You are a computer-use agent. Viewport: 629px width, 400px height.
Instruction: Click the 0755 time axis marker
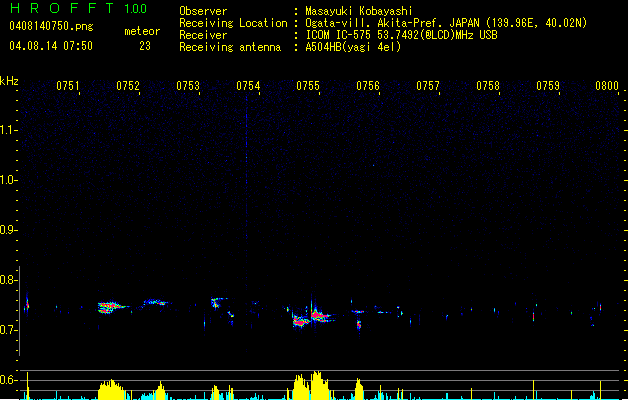coord(308,86)
